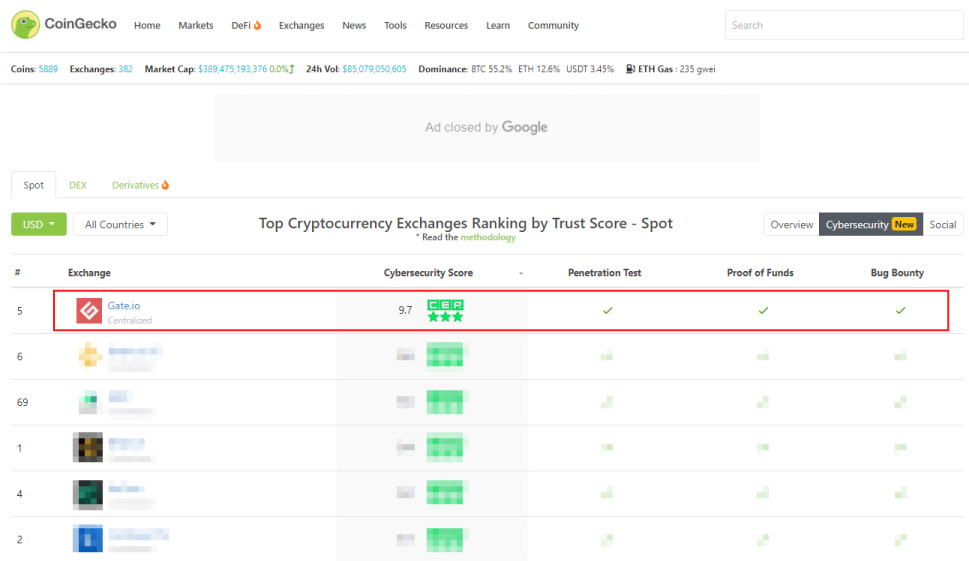Open the Learn menu
Screen dimensions: 969x561
[498, 25]
